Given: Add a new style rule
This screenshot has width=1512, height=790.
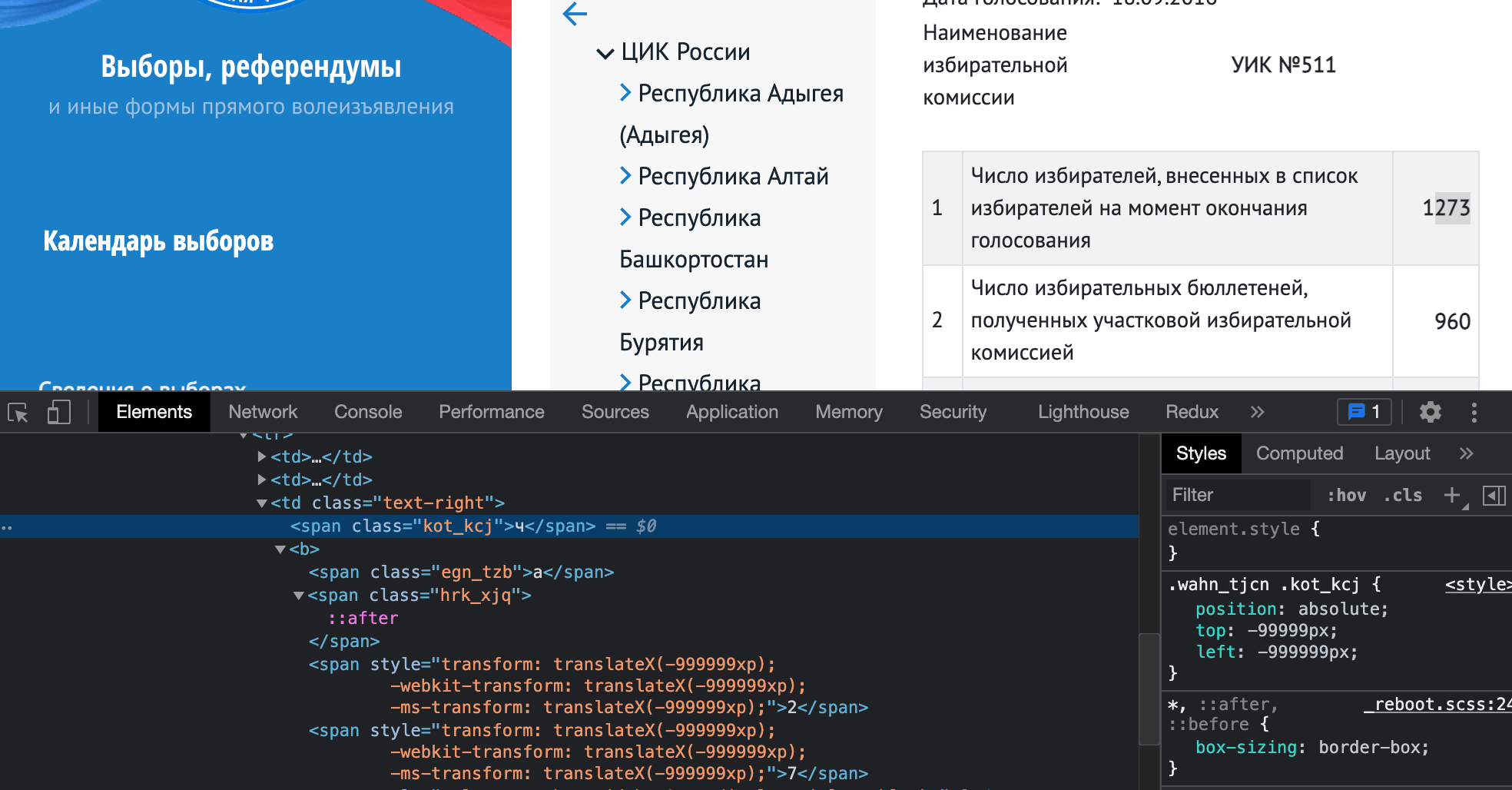Looking at the screenshot, I should 1451,495.
